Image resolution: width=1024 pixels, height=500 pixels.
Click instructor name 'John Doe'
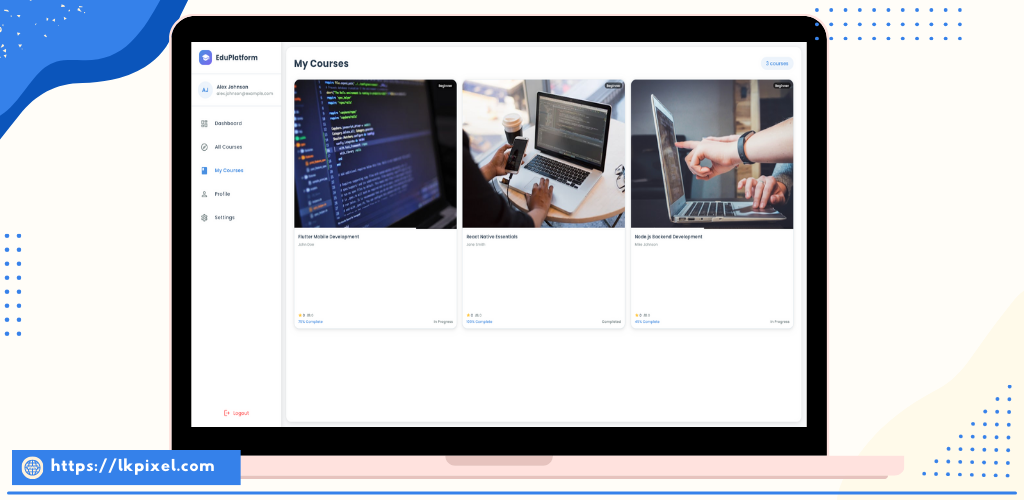(x=306, y=245)
